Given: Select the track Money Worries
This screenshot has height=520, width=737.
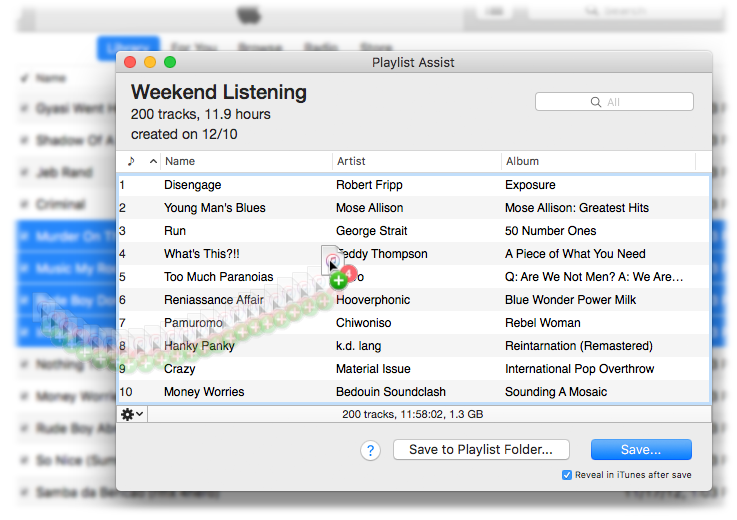Looking at the screenshot, I should point(204,392).
